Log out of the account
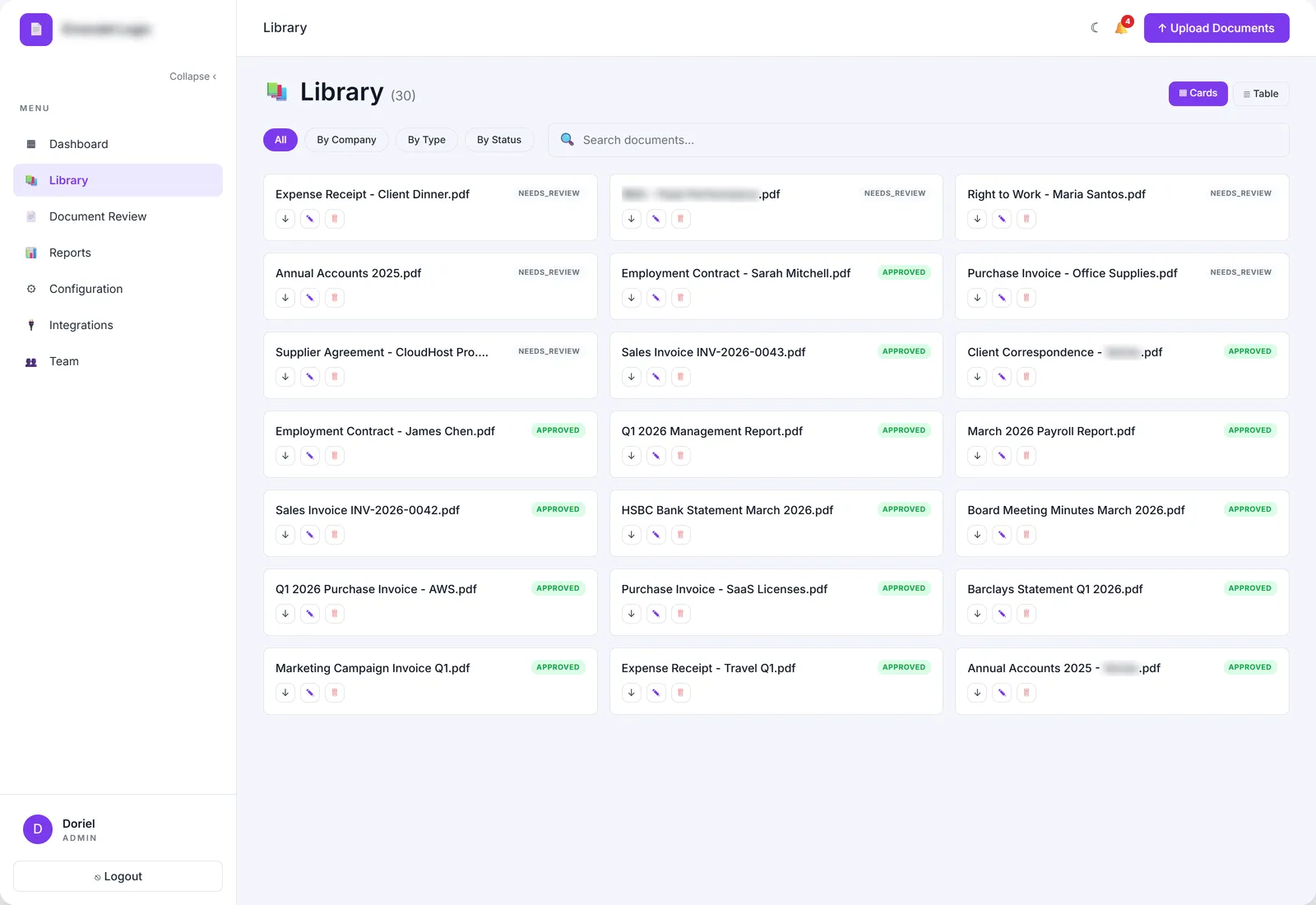The width and height of the screenshot is (1316, 905). [118, 876]
